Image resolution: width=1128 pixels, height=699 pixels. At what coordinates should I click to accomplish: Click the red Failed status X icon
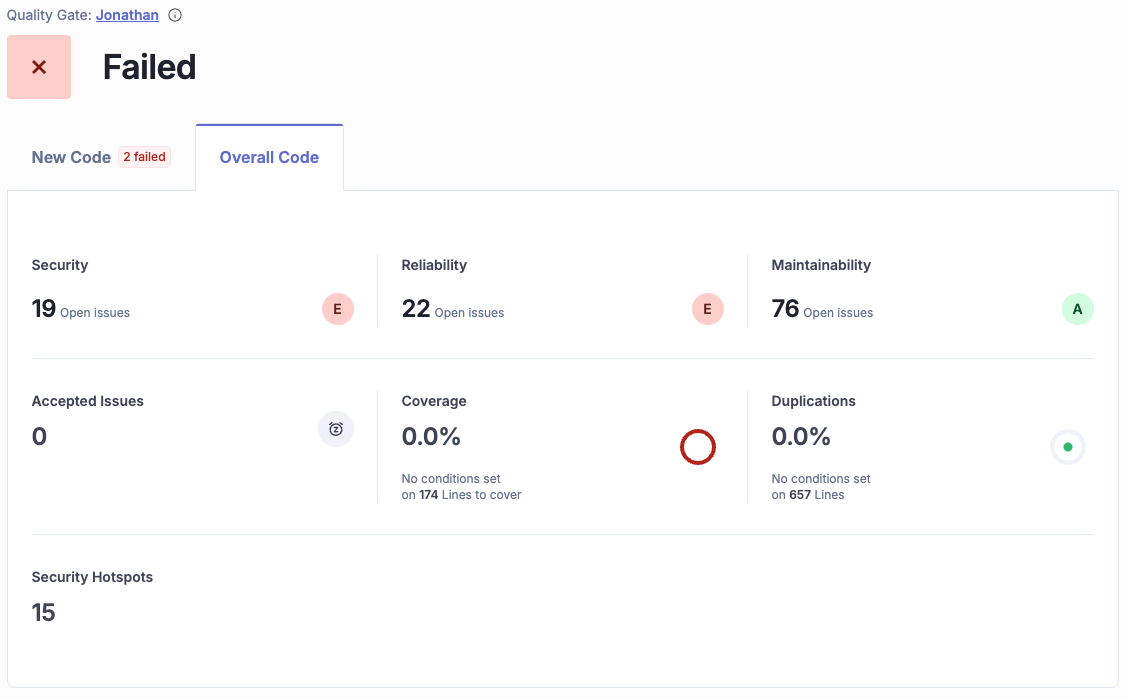pos(39,67)
